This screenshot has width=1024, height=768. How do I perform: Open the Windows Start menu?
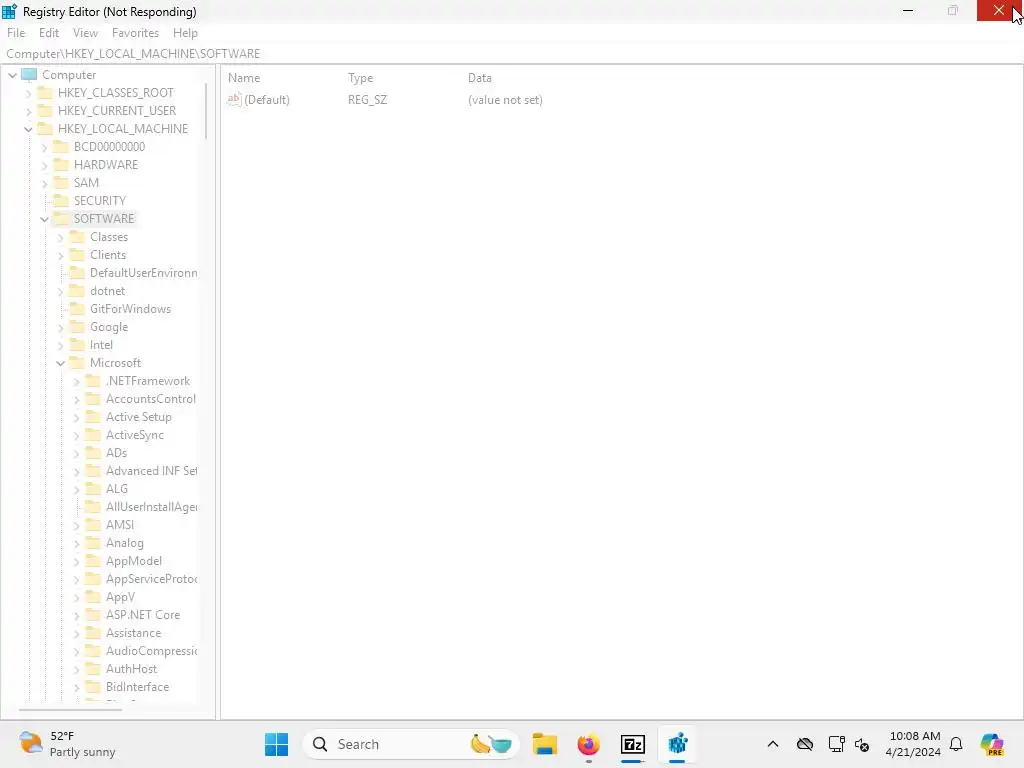click(x=276, y=744)
